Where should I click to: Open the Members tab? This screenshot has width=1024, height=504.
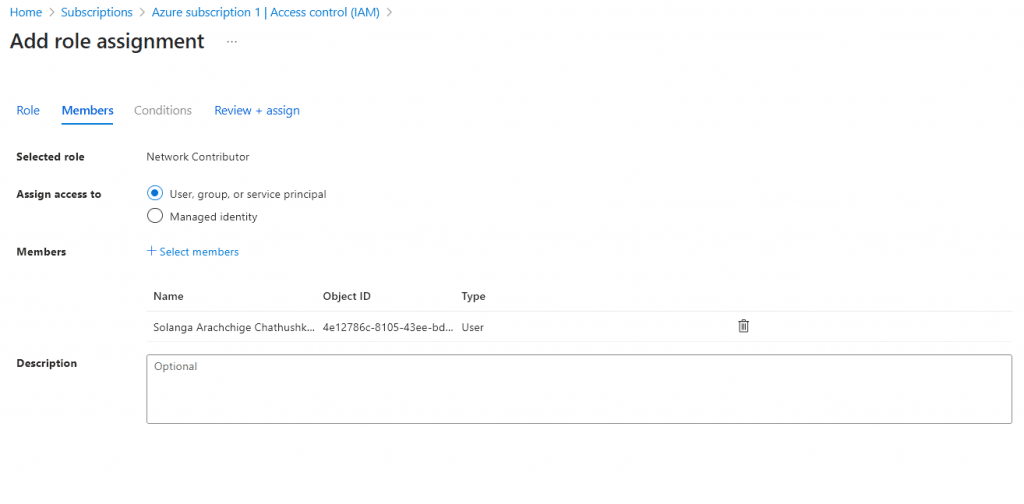87,110
